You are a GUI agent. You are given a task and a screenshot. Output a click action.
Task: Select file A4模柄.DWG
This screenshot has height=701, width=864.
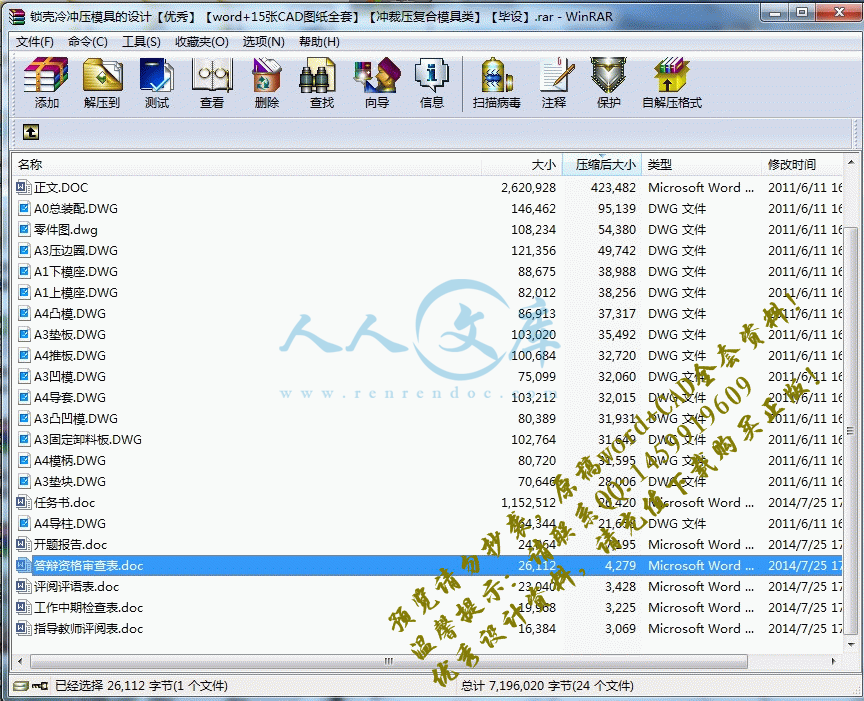point(70,460)
